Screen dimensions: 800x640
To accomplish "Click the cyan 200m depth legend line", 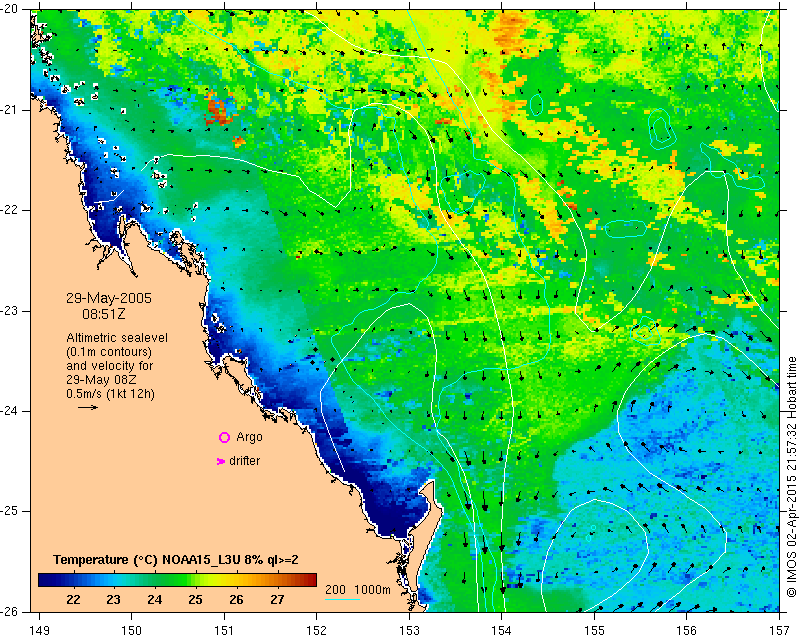I will 342,599.
